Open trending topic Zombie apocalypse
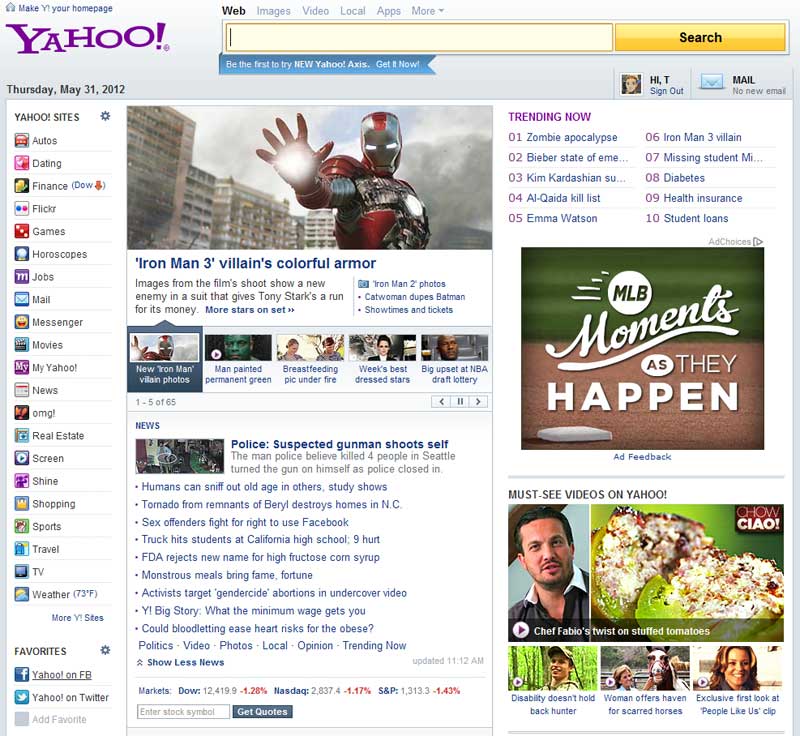Image resolution: width=800 pixels, height=736 pixels. pos(571,137)
